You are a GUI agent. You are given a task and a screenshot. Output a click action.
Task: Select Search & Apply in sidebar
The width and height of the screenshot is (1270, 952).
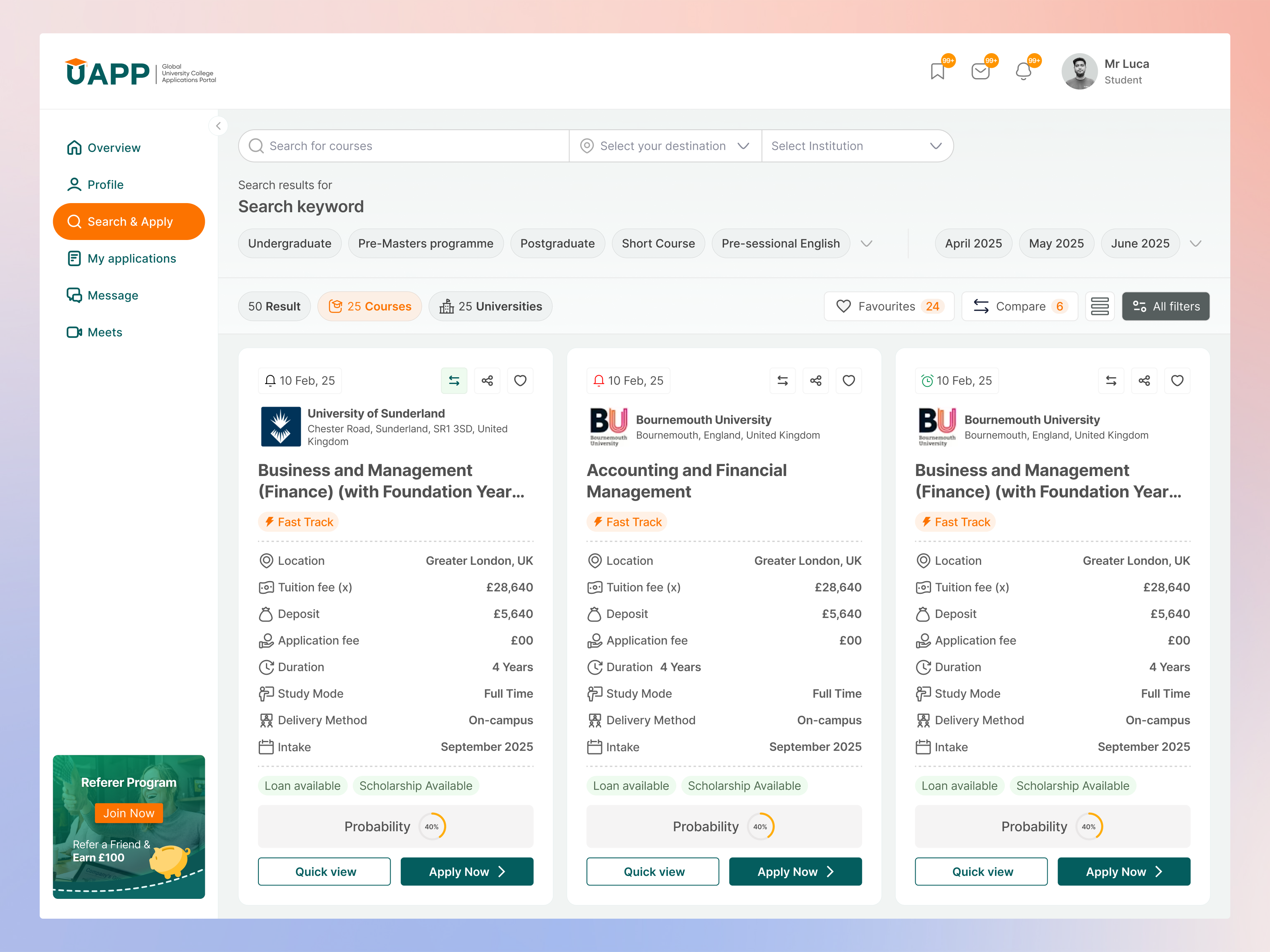pos(129,221)
